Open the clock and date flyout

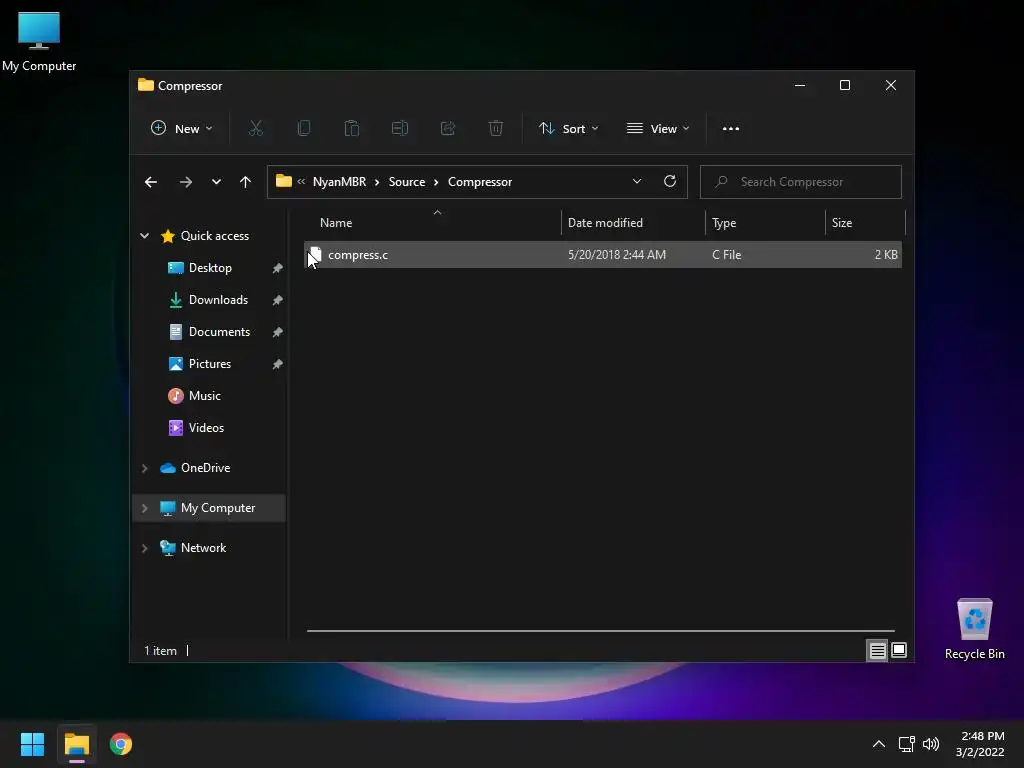coord(980,744)
